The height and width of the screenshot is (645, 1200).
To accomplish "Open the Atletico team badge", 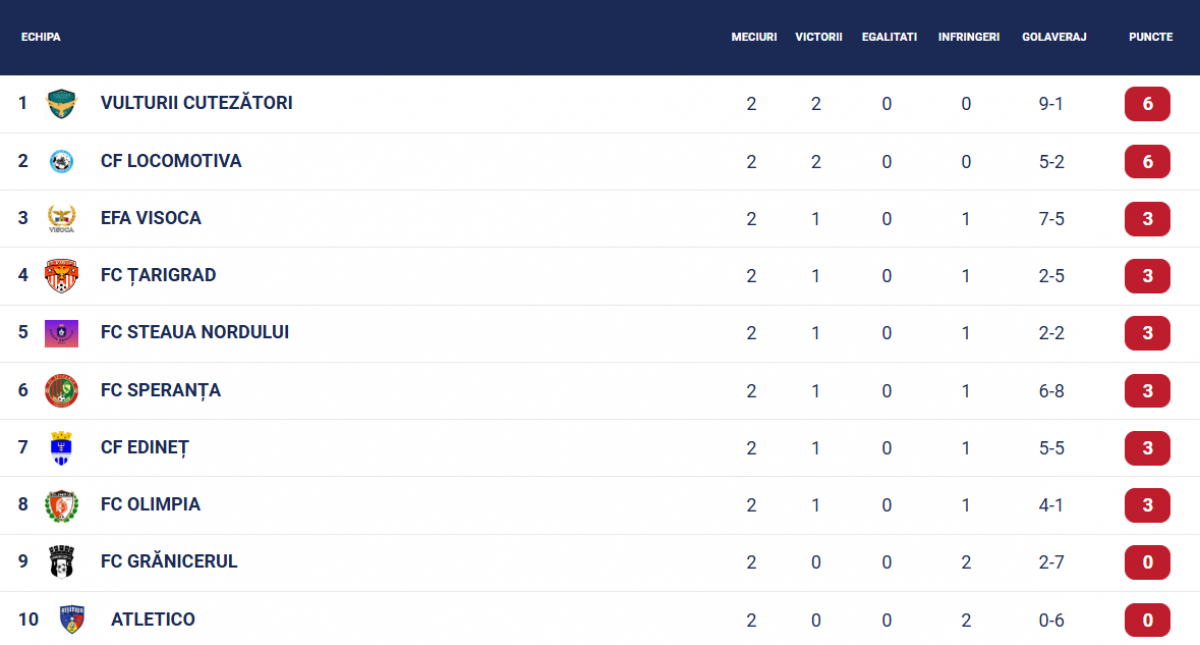I will (72, 620).
